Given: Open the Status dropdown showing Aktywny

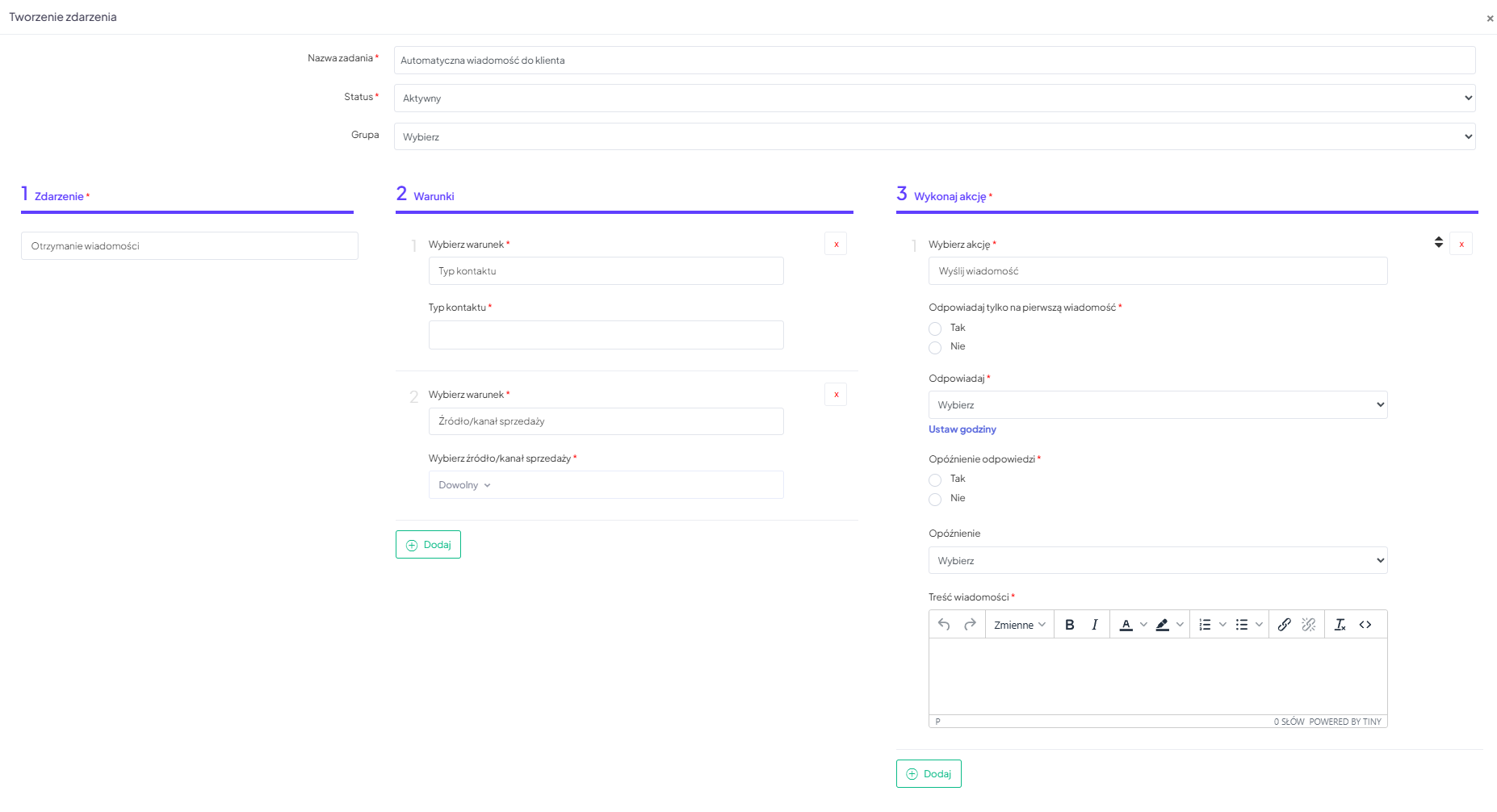Looking at the screenshot, I should (934, 98).
